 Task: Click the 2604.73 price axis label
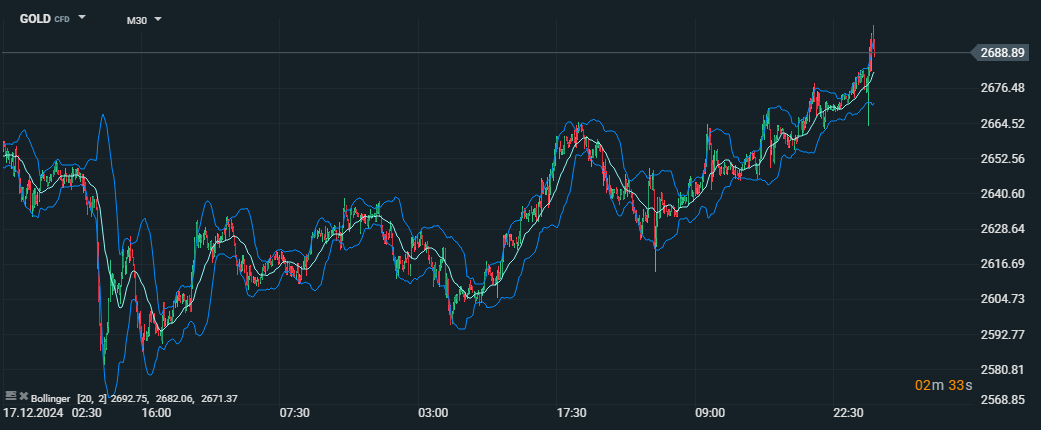pyautogui.click(x=1004, y=299)
